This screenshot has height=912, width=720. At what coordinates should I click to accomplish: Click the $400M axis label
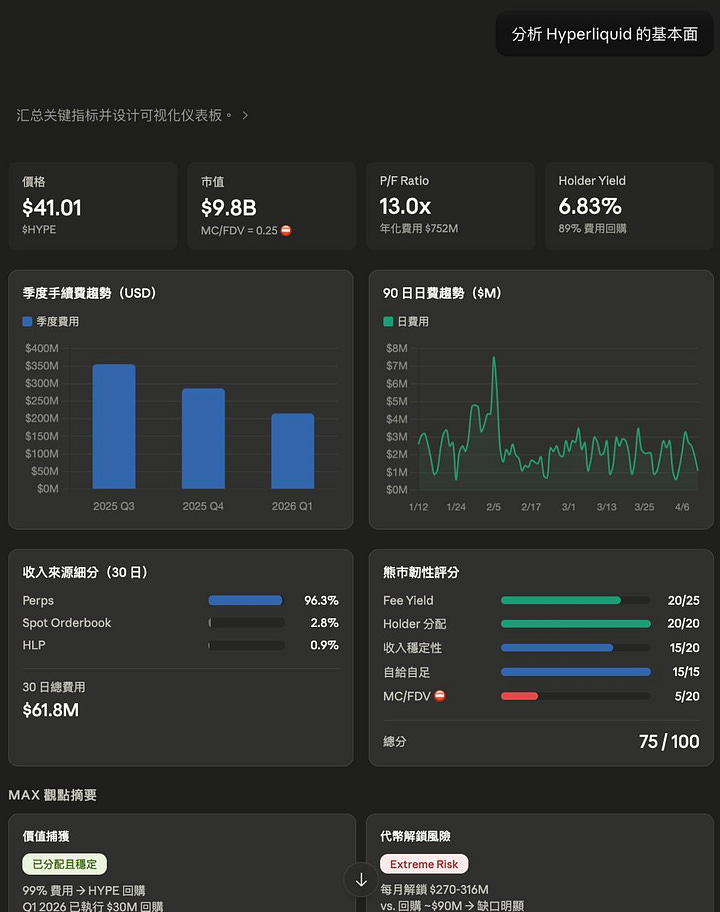click(42, 348)
